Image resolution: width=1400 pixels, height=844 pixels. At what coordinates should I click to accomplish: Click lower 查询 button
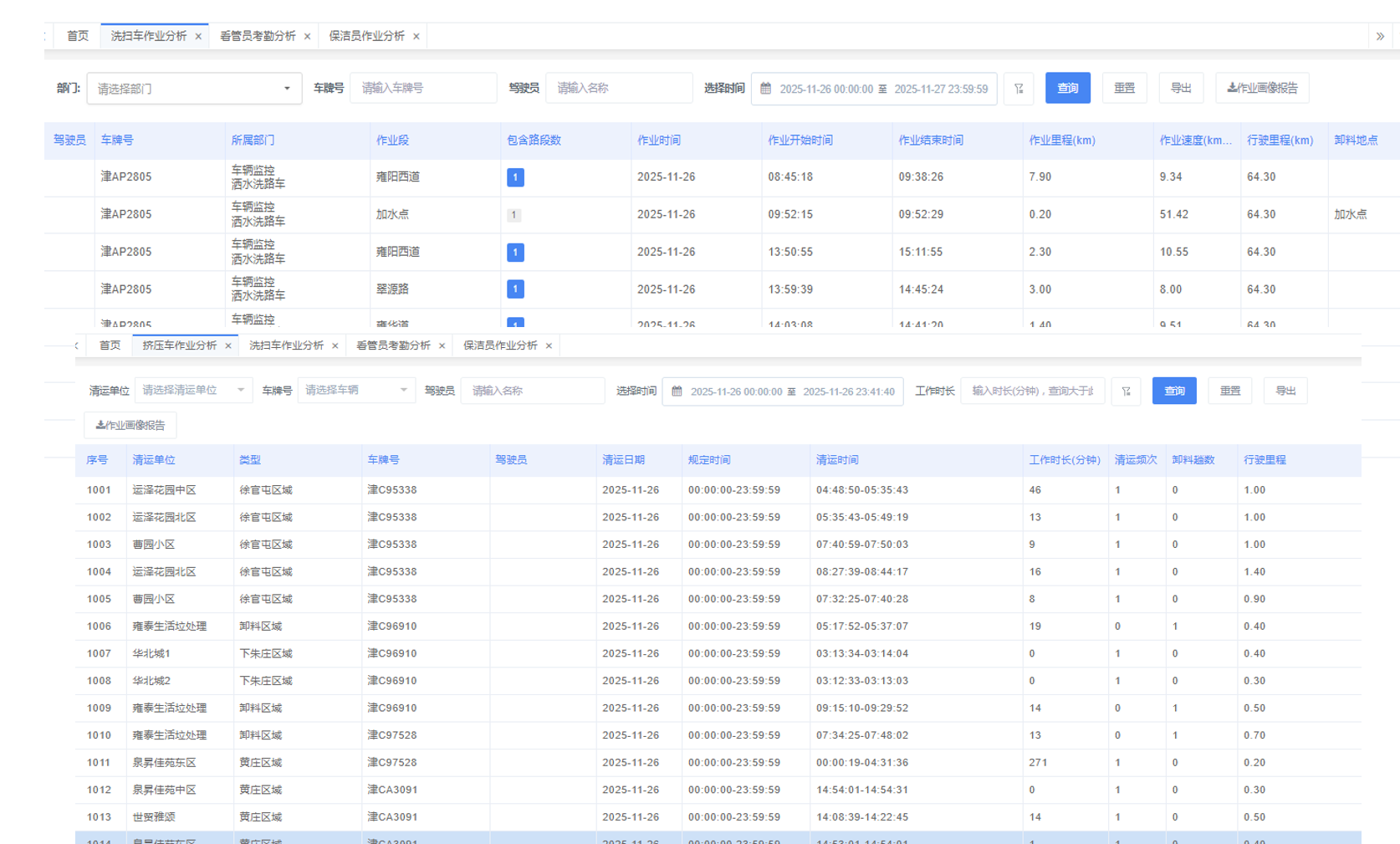click(x=1174, y=391)
